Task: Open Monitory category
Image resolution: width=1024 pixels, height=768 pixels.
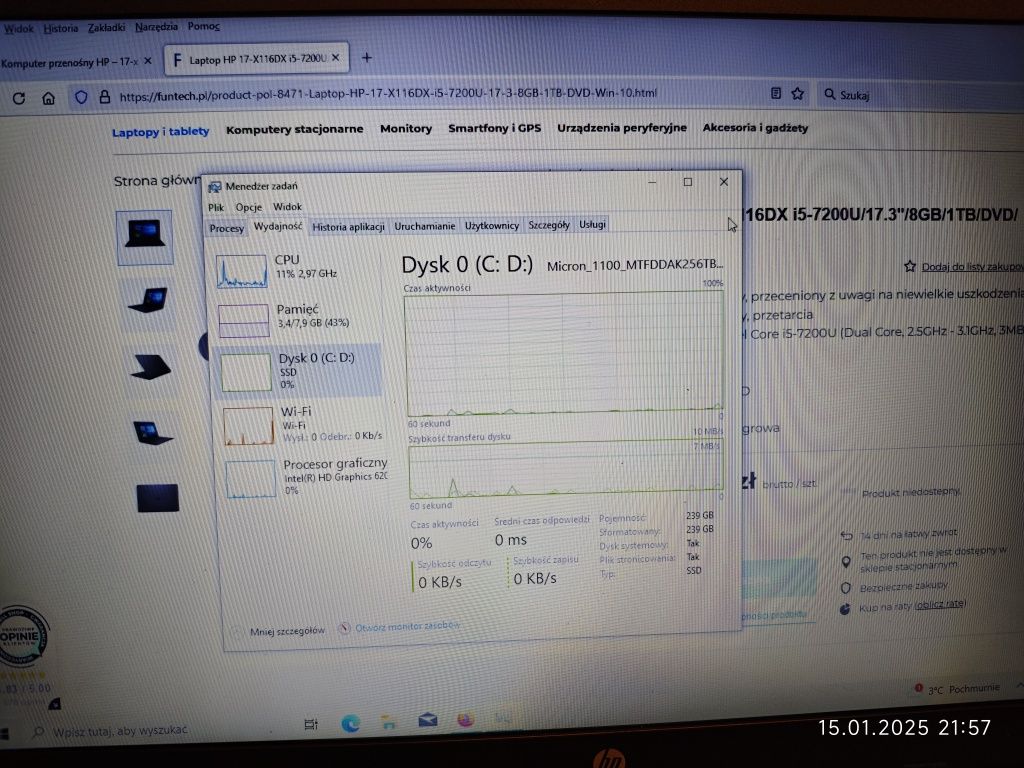Action: pyautogui.click(x=406, y=129)
